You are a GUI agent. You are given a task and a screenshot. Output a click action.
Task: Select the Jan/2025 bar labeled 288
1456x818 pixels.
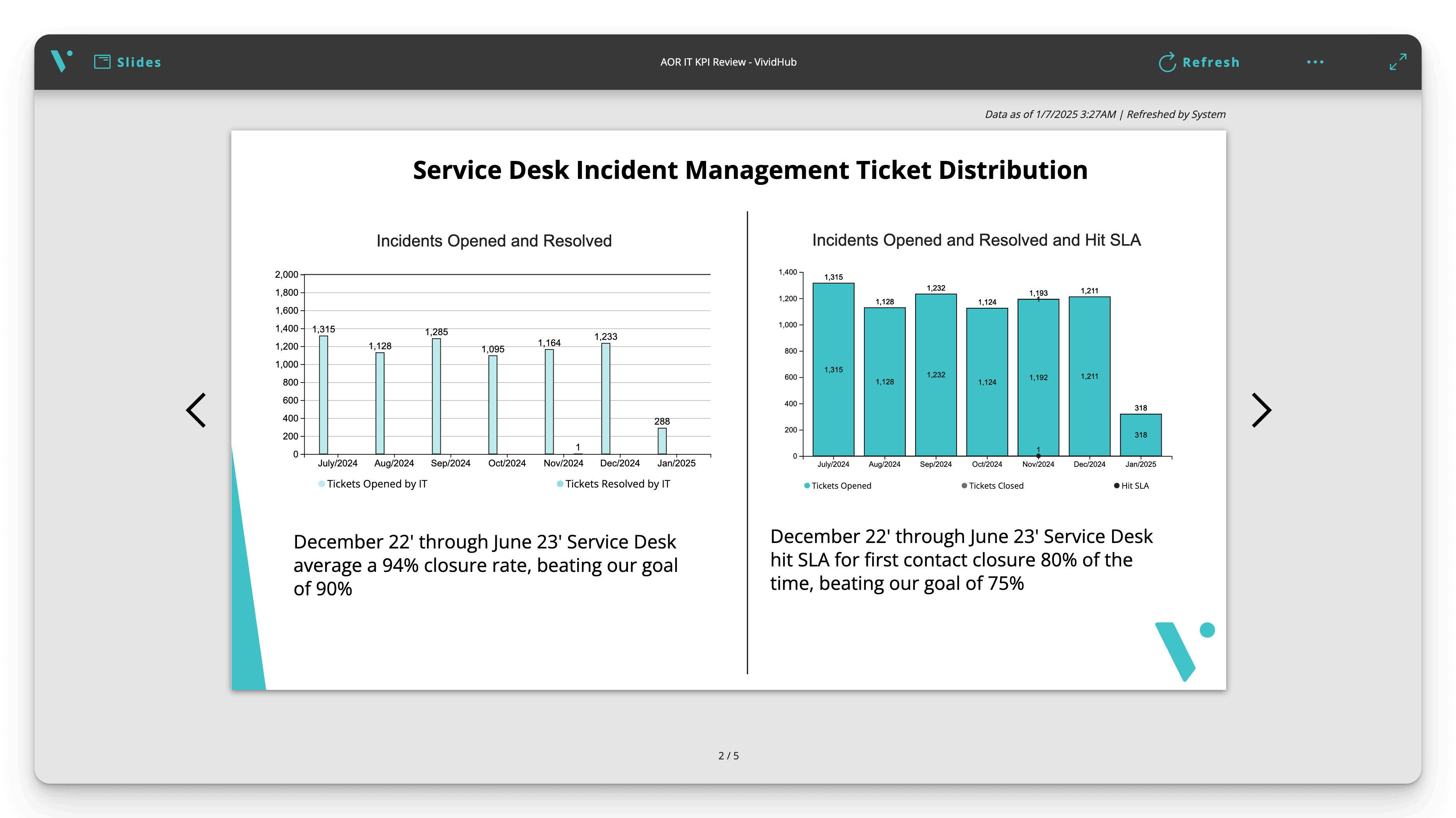pyautogui.click(x=662, y=441)
